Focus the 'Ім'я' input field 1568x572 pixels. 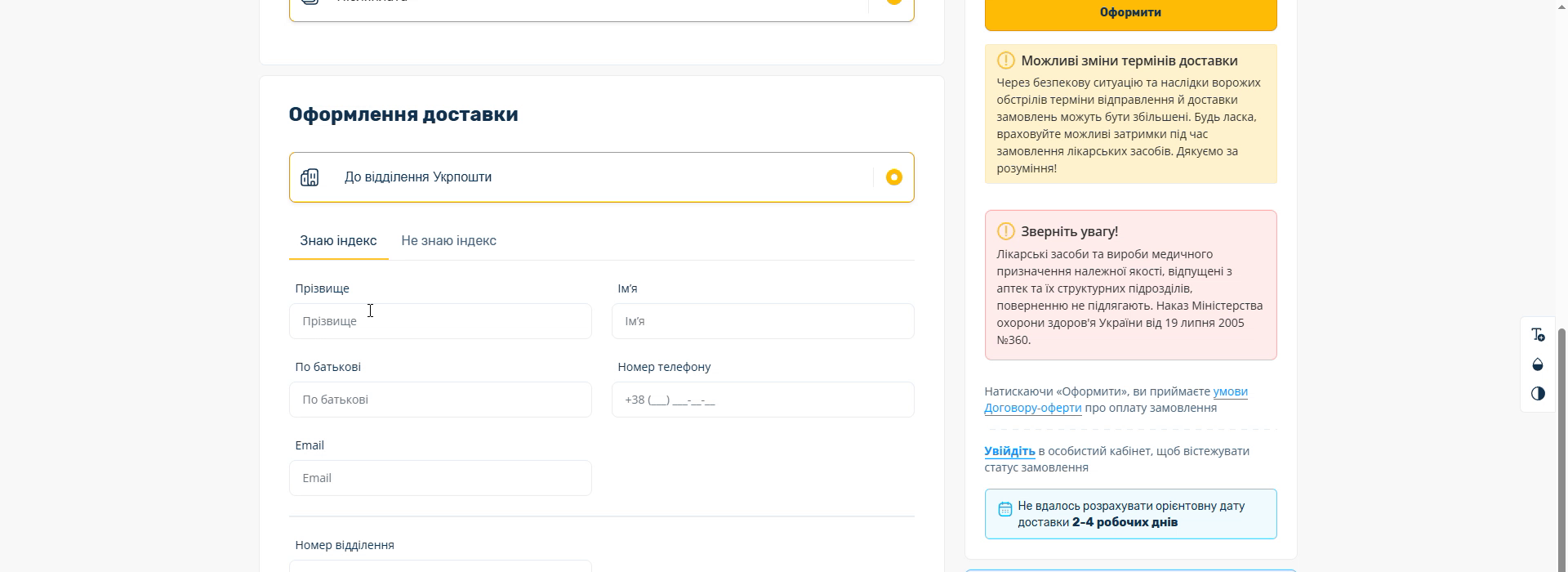pyautogui.click(x=763, y=321)
